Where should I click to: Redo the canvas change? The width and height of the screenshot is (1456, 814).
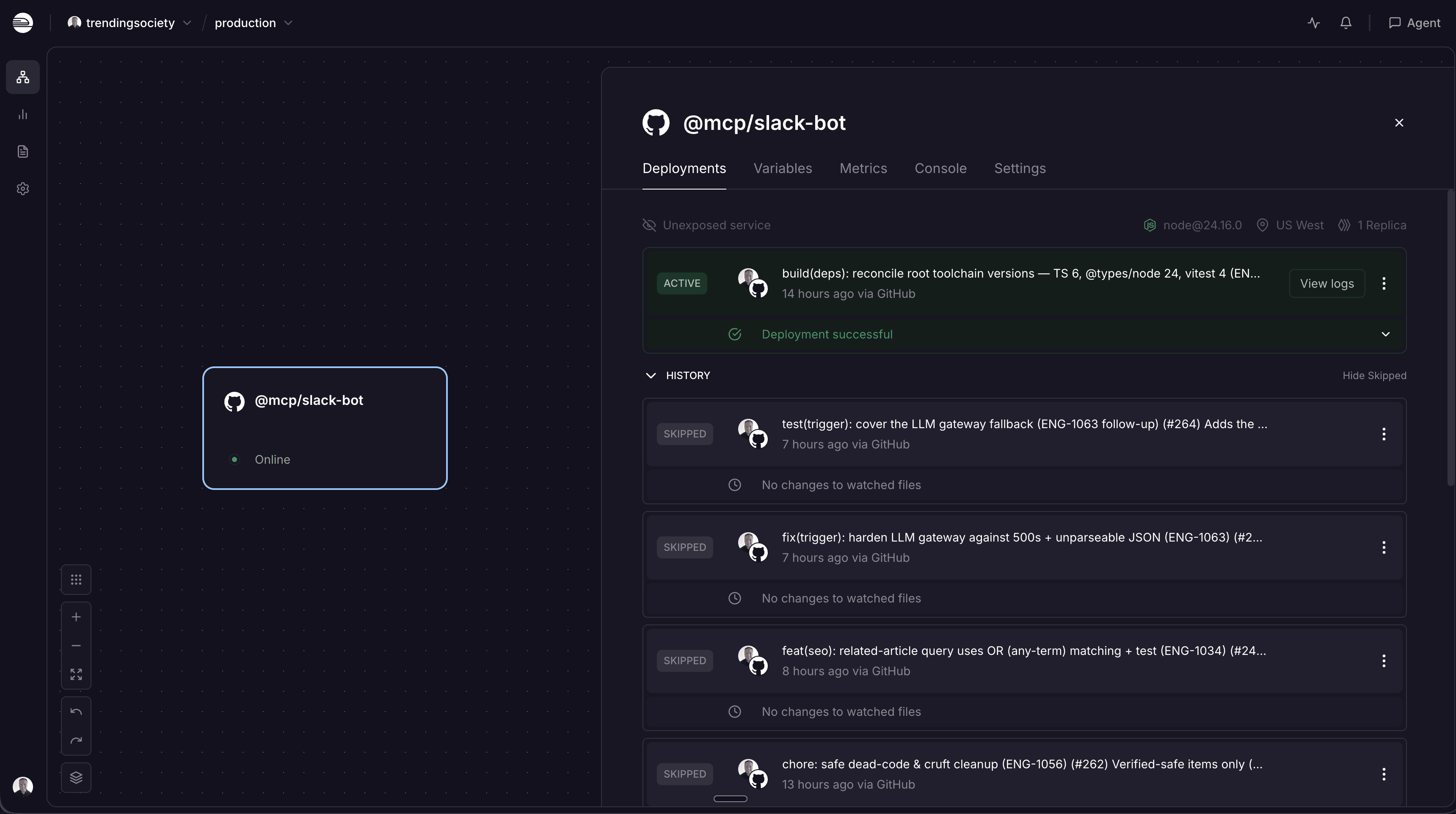coord(76,740)
